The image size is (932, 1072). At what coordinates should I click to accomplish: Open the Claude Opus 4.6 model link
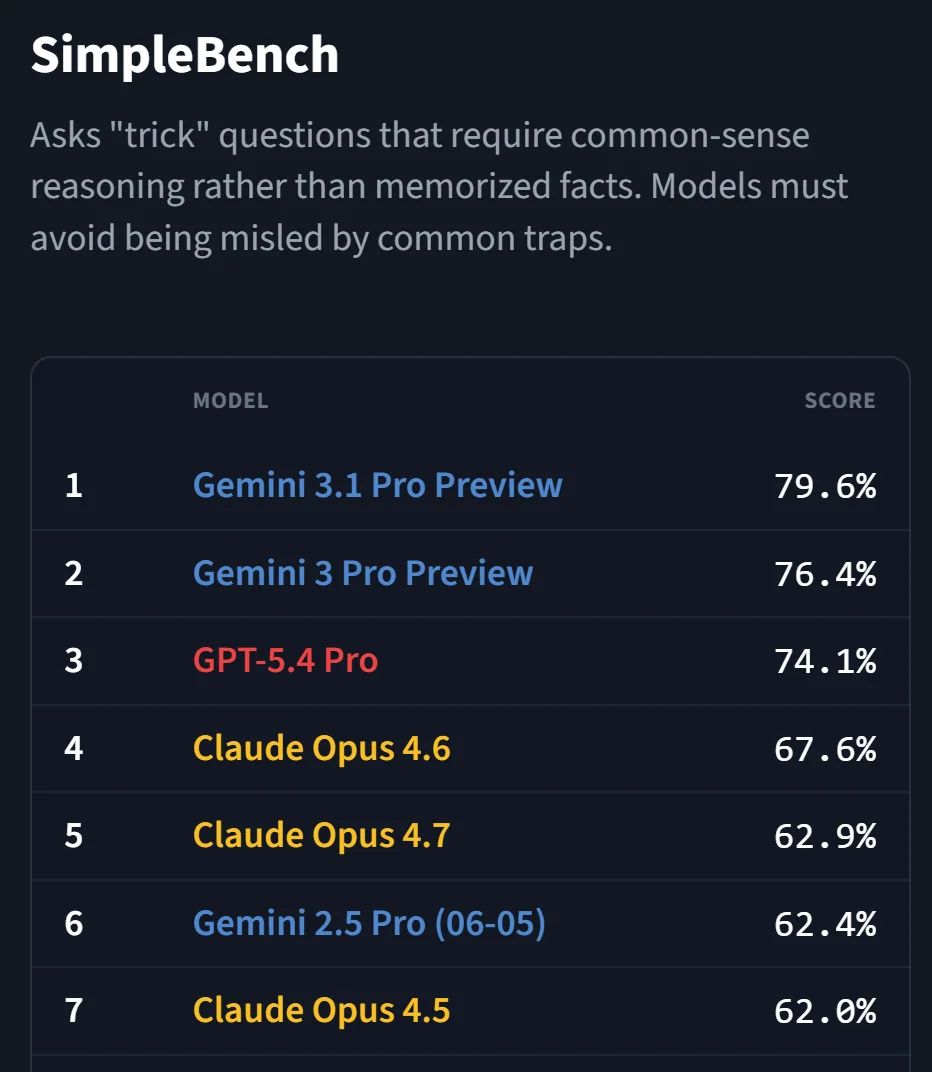click(x=321, y=749)
